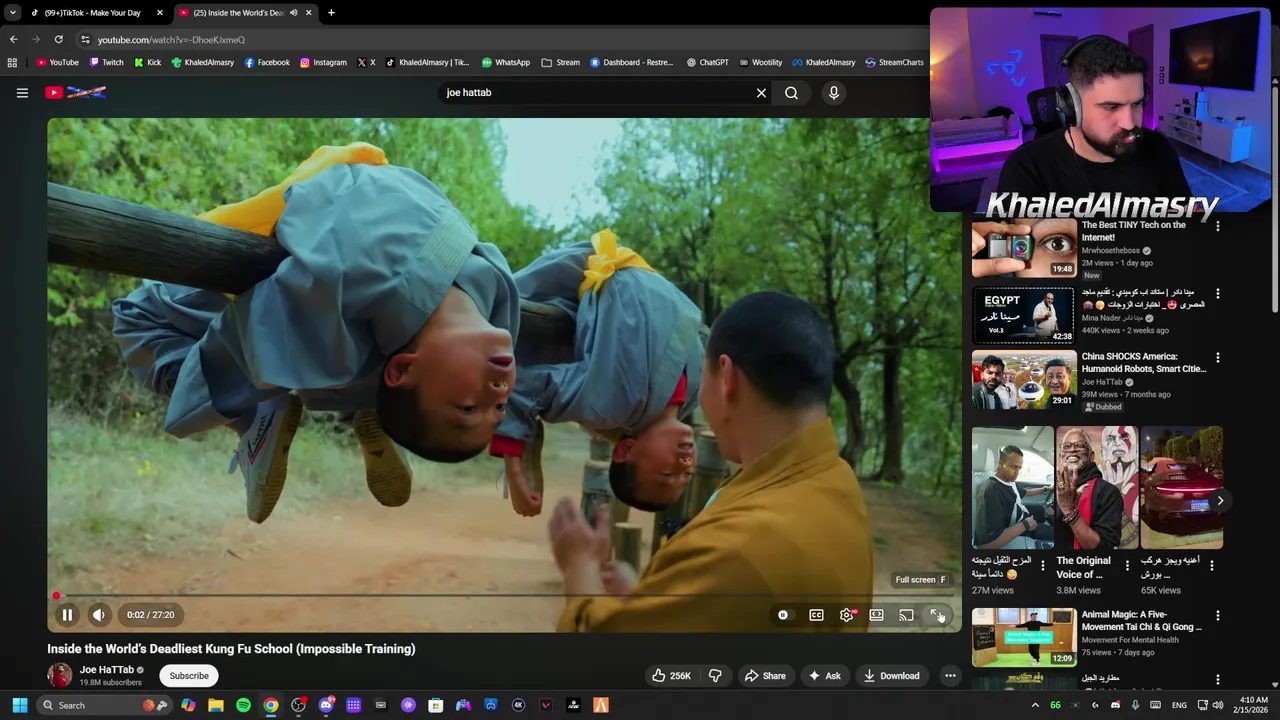The width and height of the screenshot is (1280, 720).
Task: Expand the Stream bookmarks folder
Action: 560,62
